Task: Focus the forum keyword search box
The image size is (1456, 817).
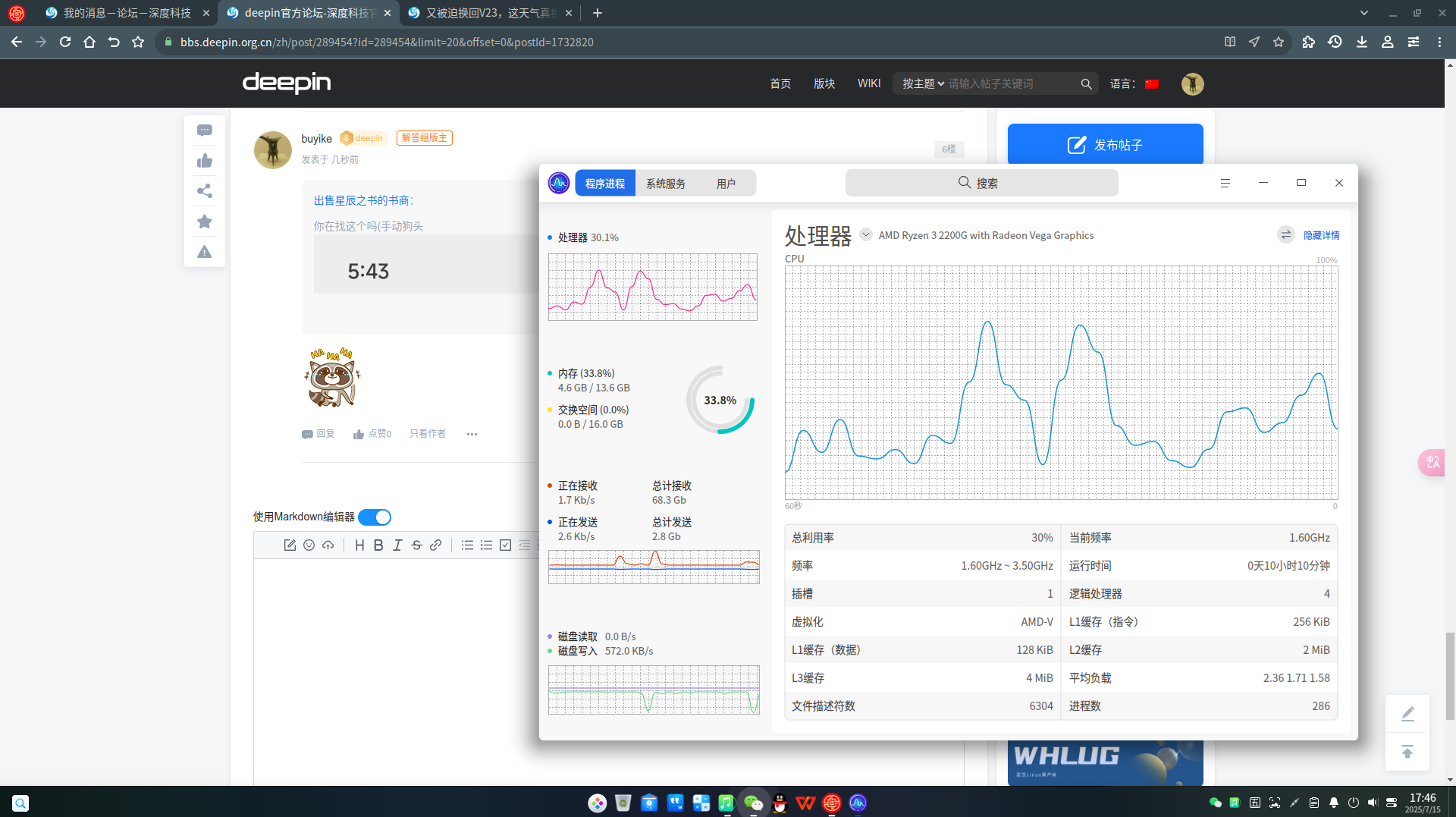Action: point(1012,83)
